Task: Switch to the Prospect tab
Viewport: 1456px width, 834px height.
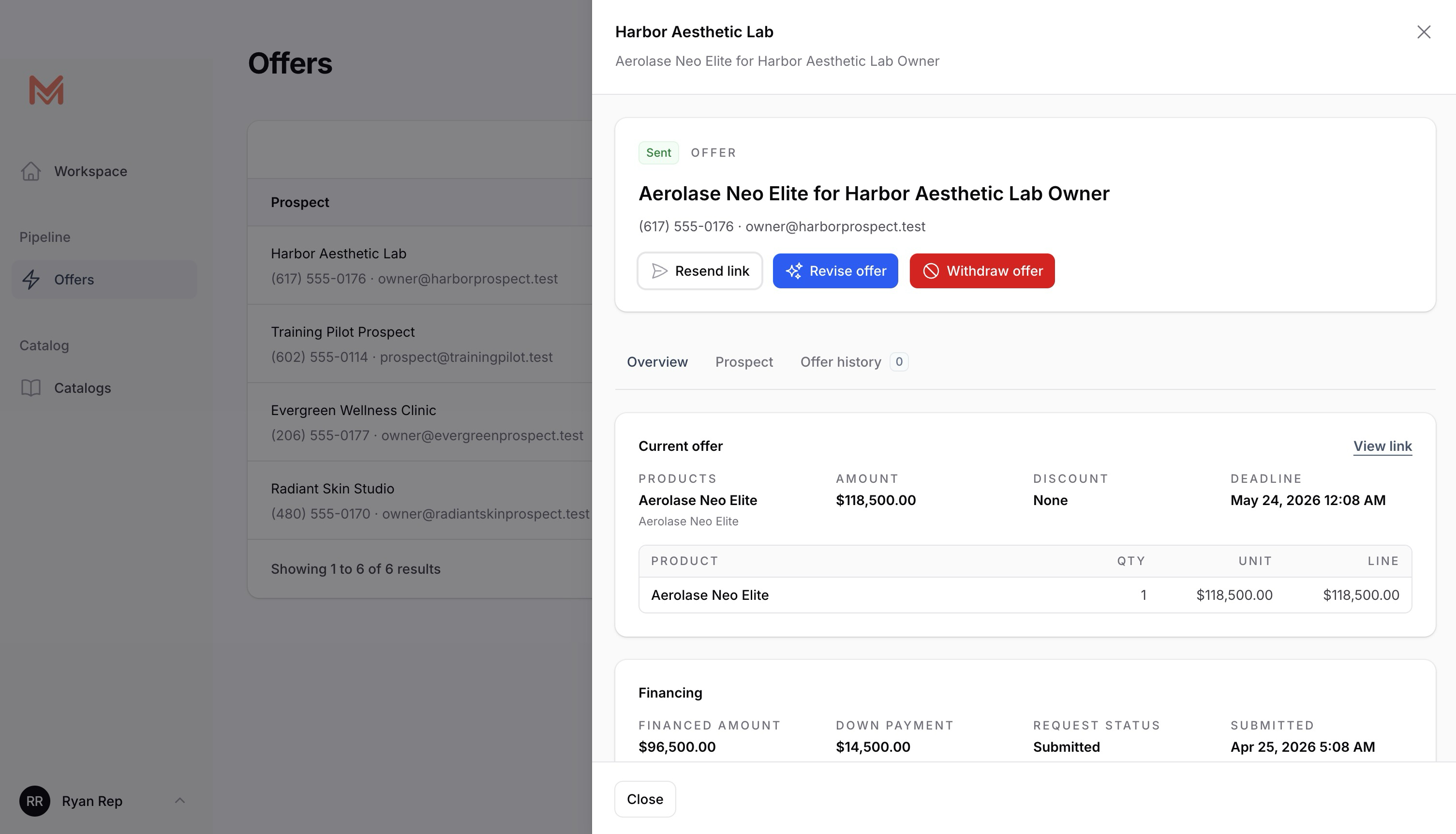Action: 744,362
